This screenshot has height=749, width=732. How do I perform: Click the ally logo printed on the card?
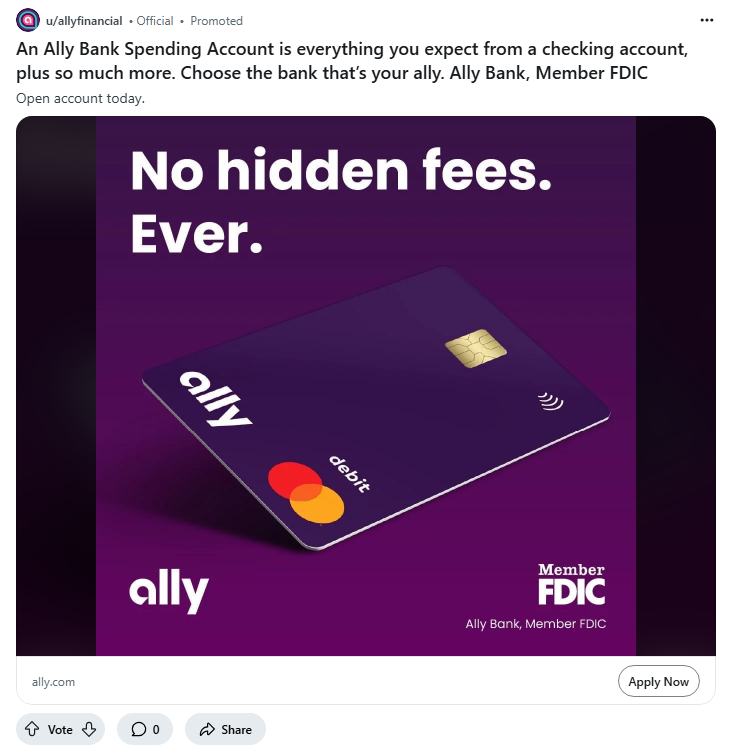click(x=215, y=398)
